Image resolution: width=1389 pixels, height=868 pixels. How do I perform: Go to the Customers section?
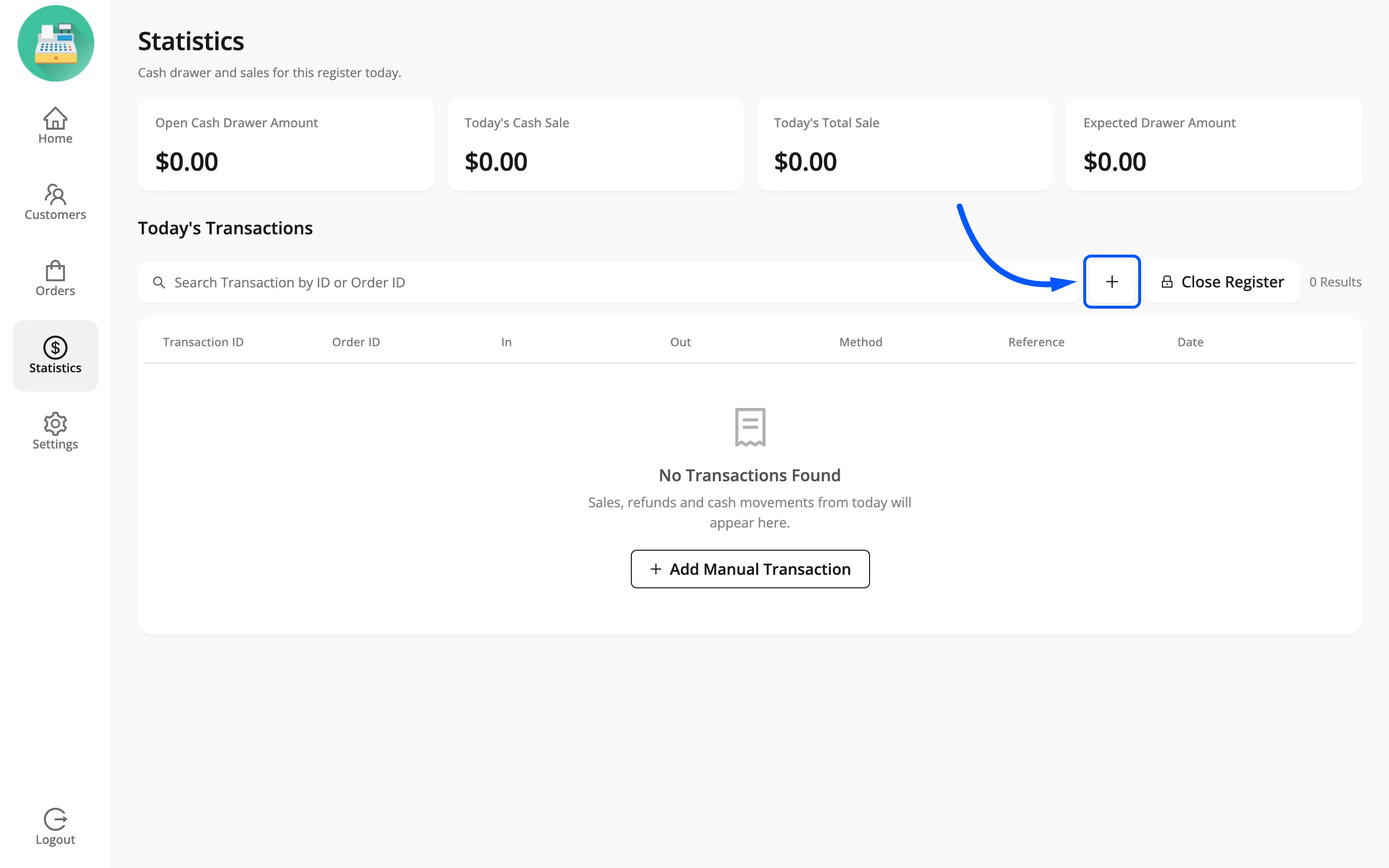(x=55, y=202)
